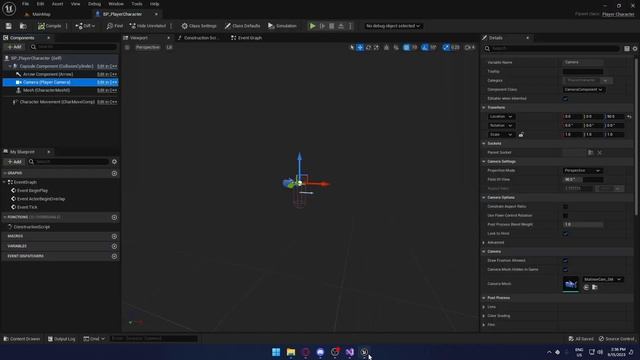Click the Save blueprint icon
640x360 pixels.
(9, 26)
